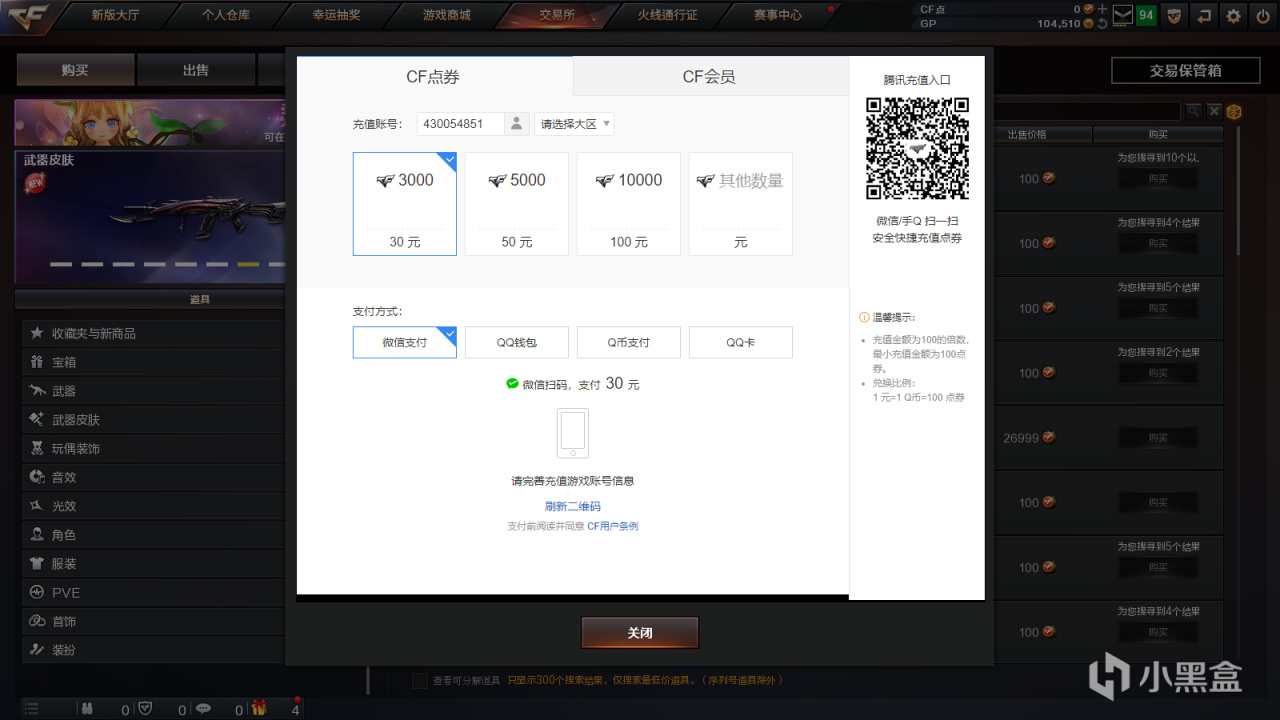Switch to the CF点券 tab
This screenshot has width=1280, height=720.
[x=434, y=76]
